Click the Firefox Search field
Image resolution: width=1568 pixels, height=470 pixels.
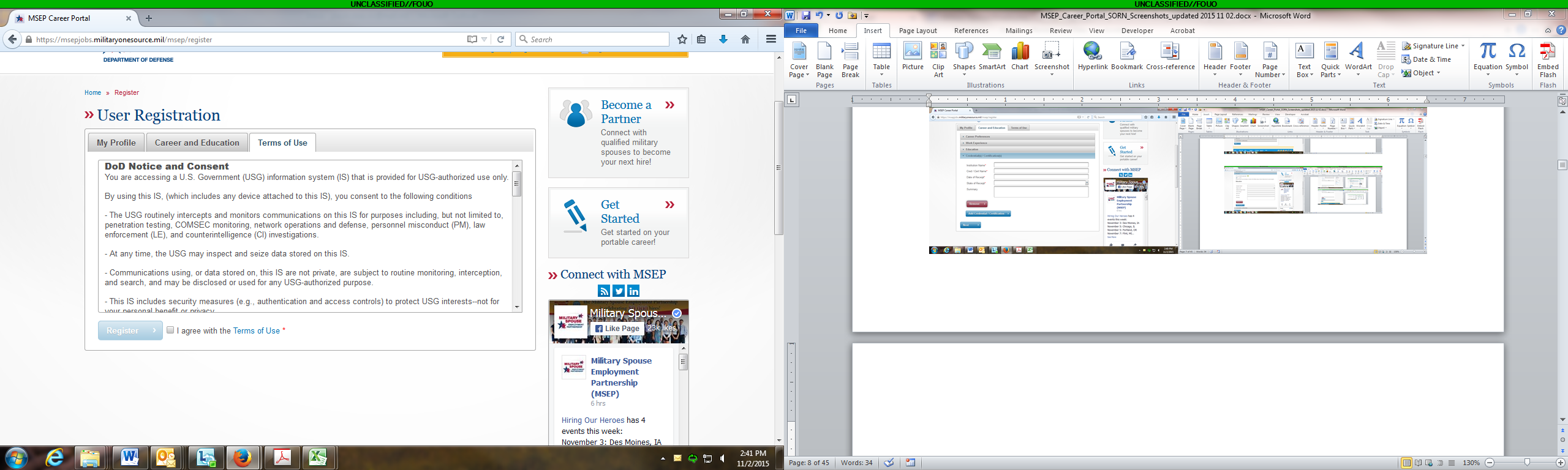tap(592, 39)
